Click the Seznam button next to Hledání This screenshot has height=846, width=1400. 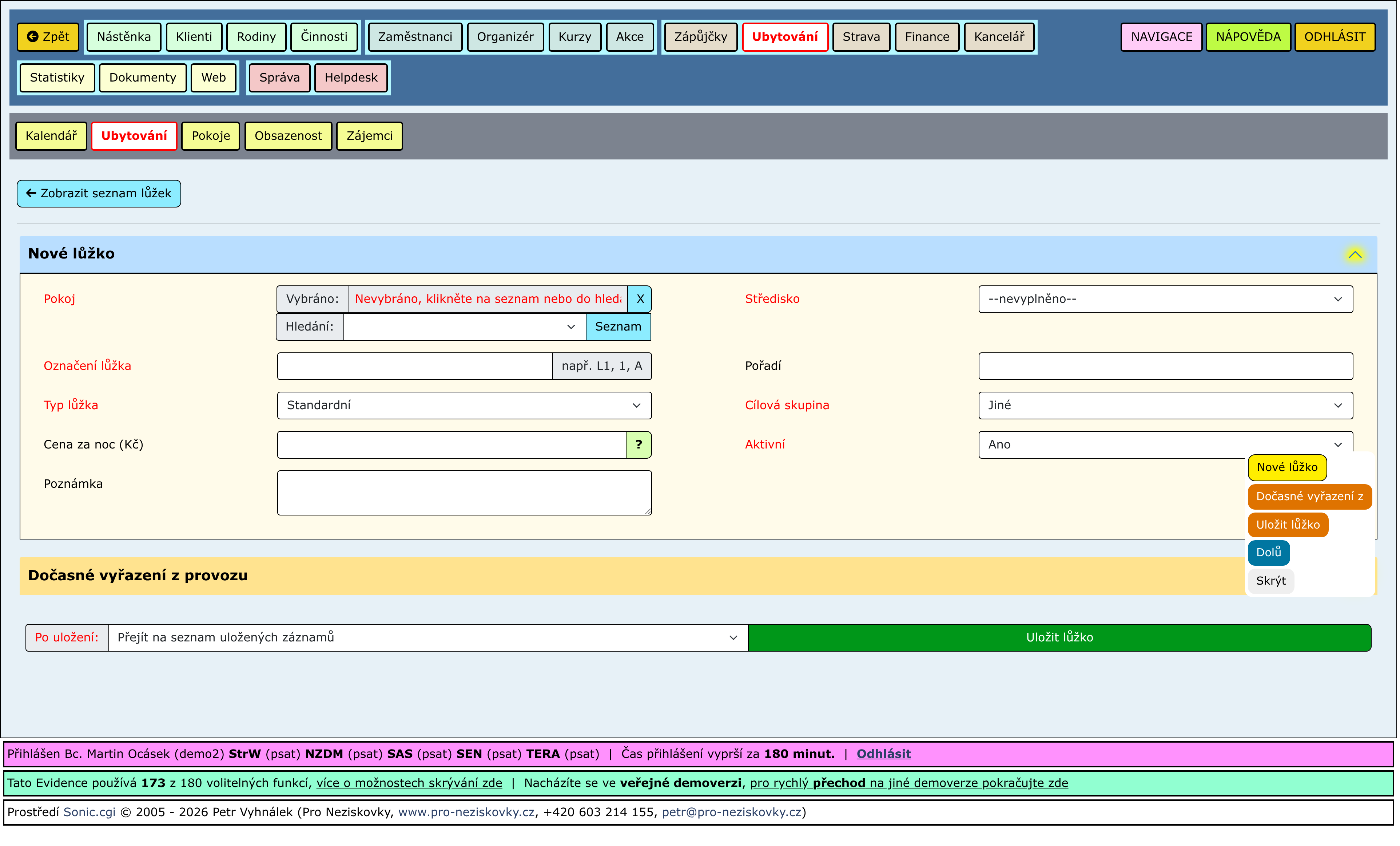619,328
